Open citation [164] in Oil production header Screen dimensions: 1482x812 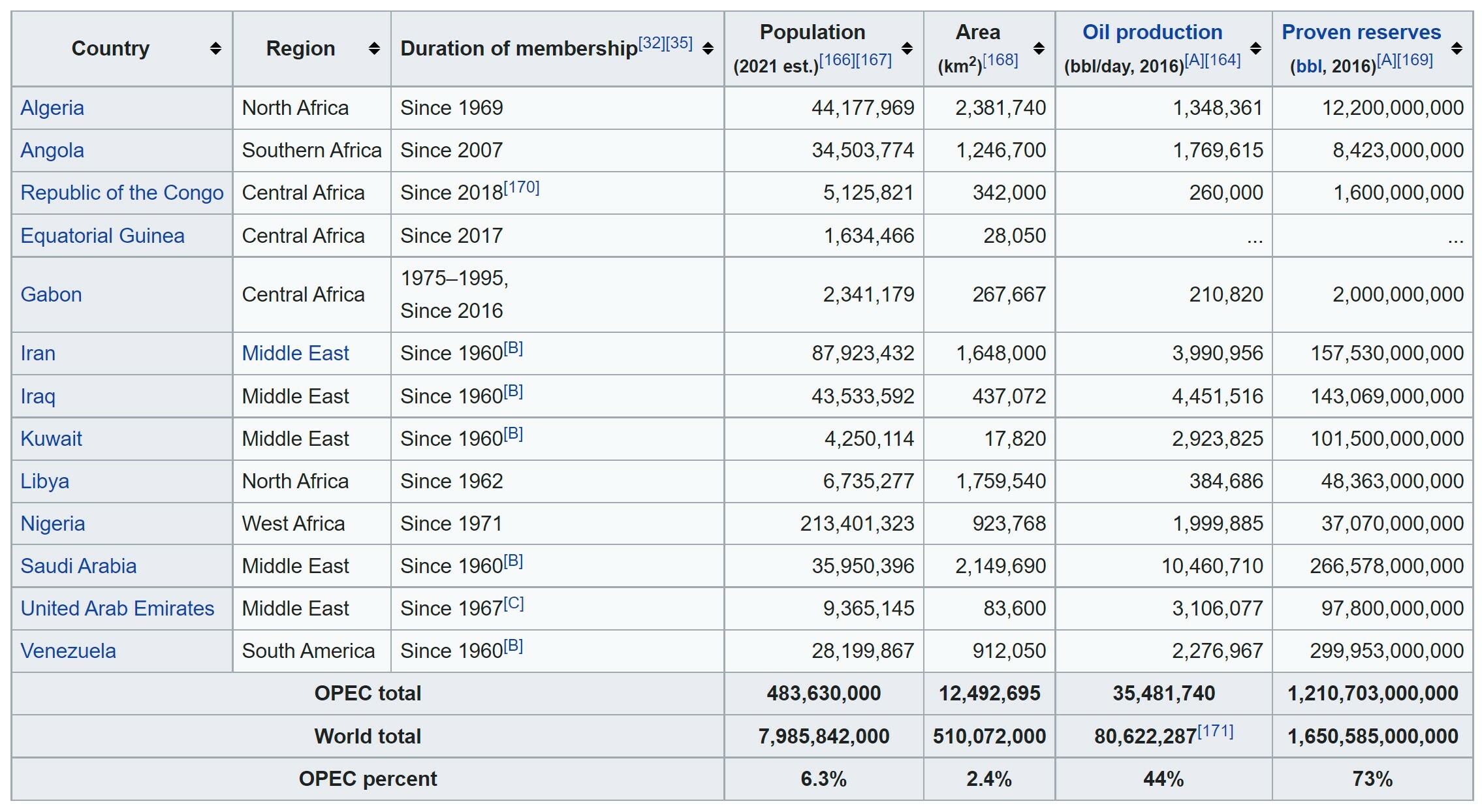[1223, 60]
